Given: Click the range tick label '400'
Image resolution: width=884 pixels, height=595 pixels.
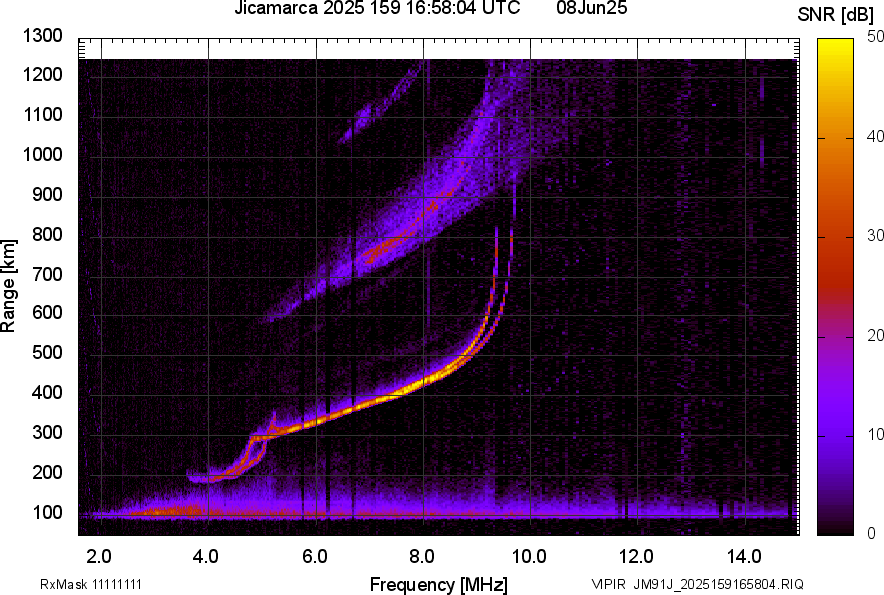Looking at the screenshot, I should pos(47,393).
